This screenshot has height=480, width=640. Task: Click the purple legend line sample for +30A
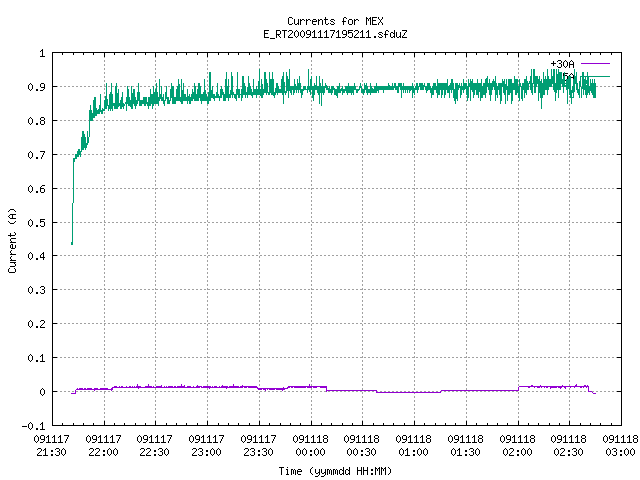point(595,64)
